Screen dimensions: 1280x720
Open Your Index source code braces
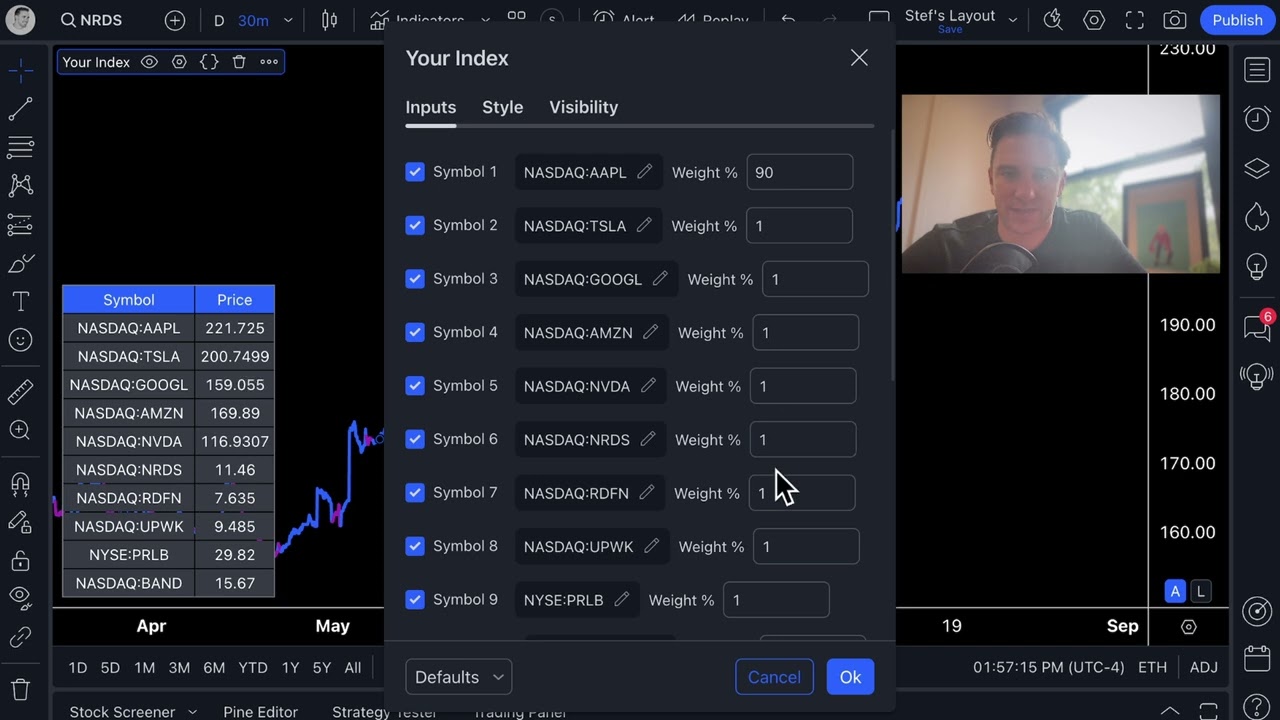[x=209, y=62]
